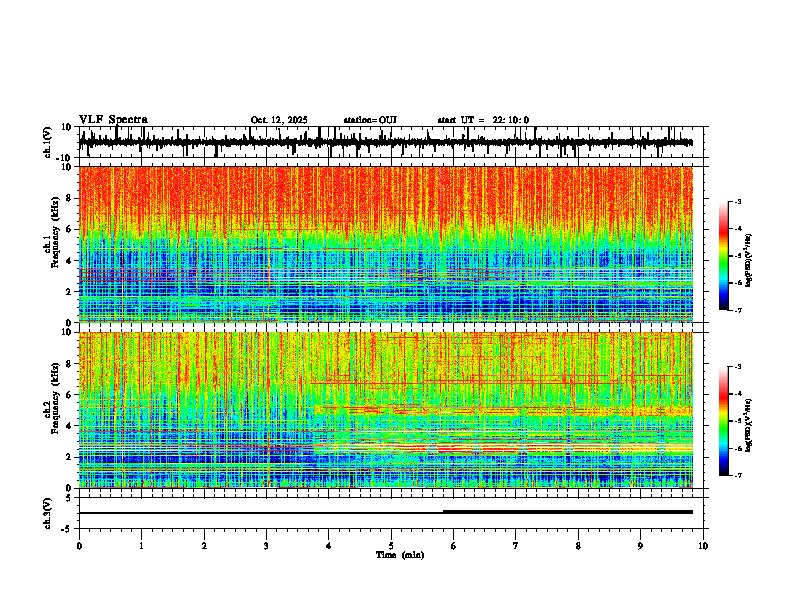Viewport: 792px width, 612px height.
Task: Click time axis tick label "5"
Action: click(391, 546)
